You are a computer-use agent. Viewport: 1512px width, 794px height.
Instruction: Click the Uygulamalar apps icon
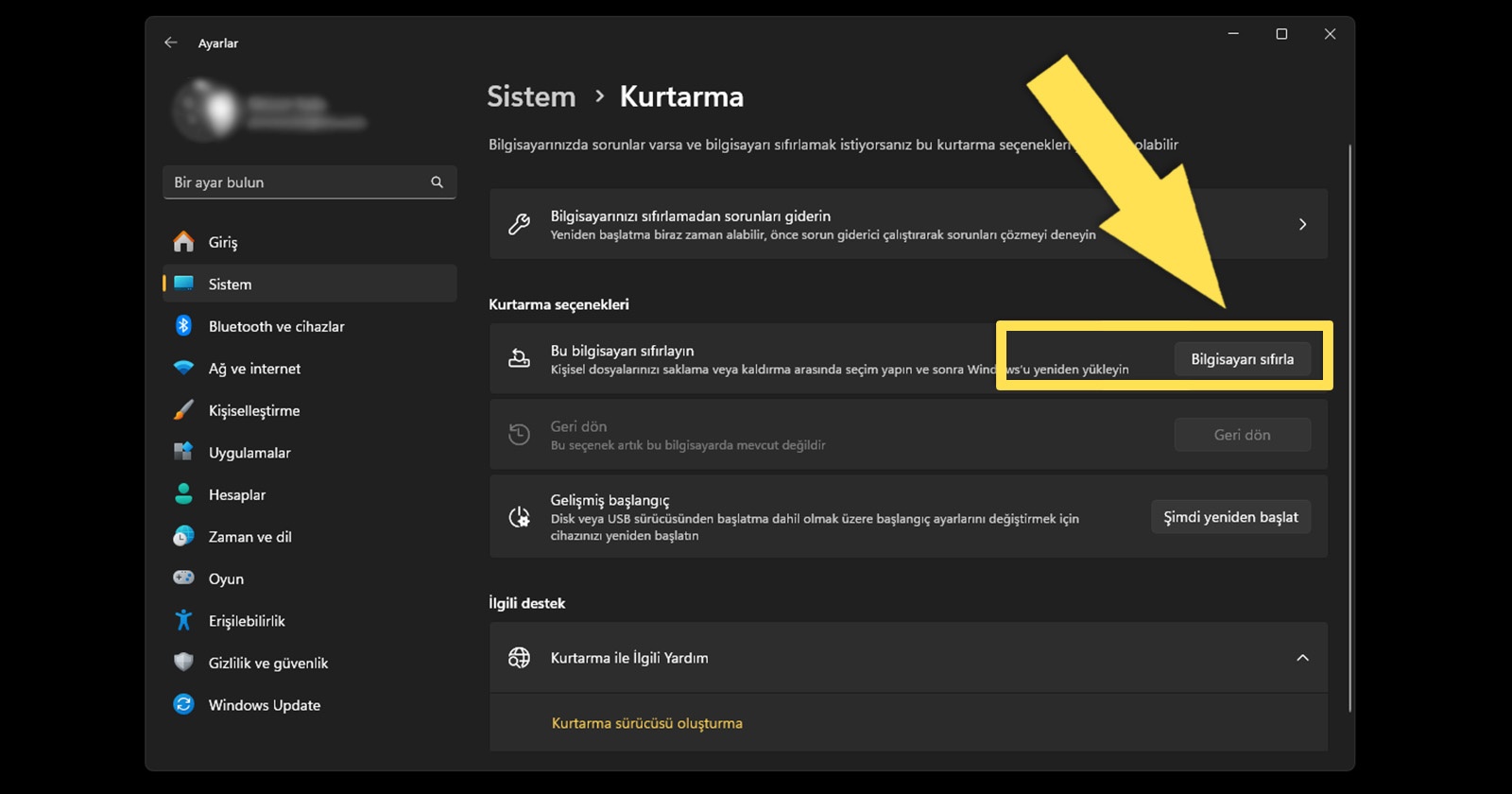[183, 452]
